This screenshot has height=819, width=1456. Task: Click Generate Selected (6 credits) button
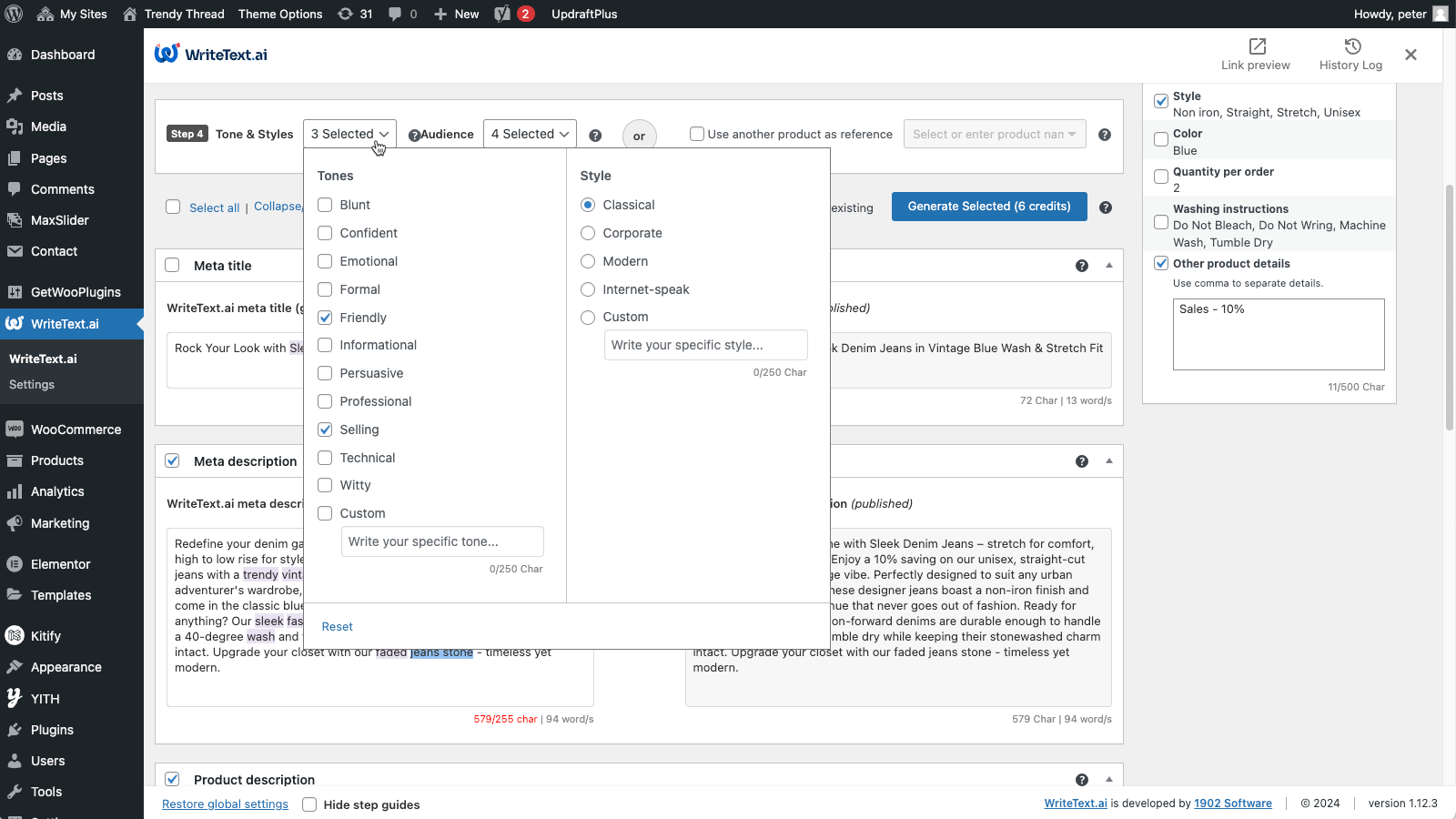(x=989, y=207)
